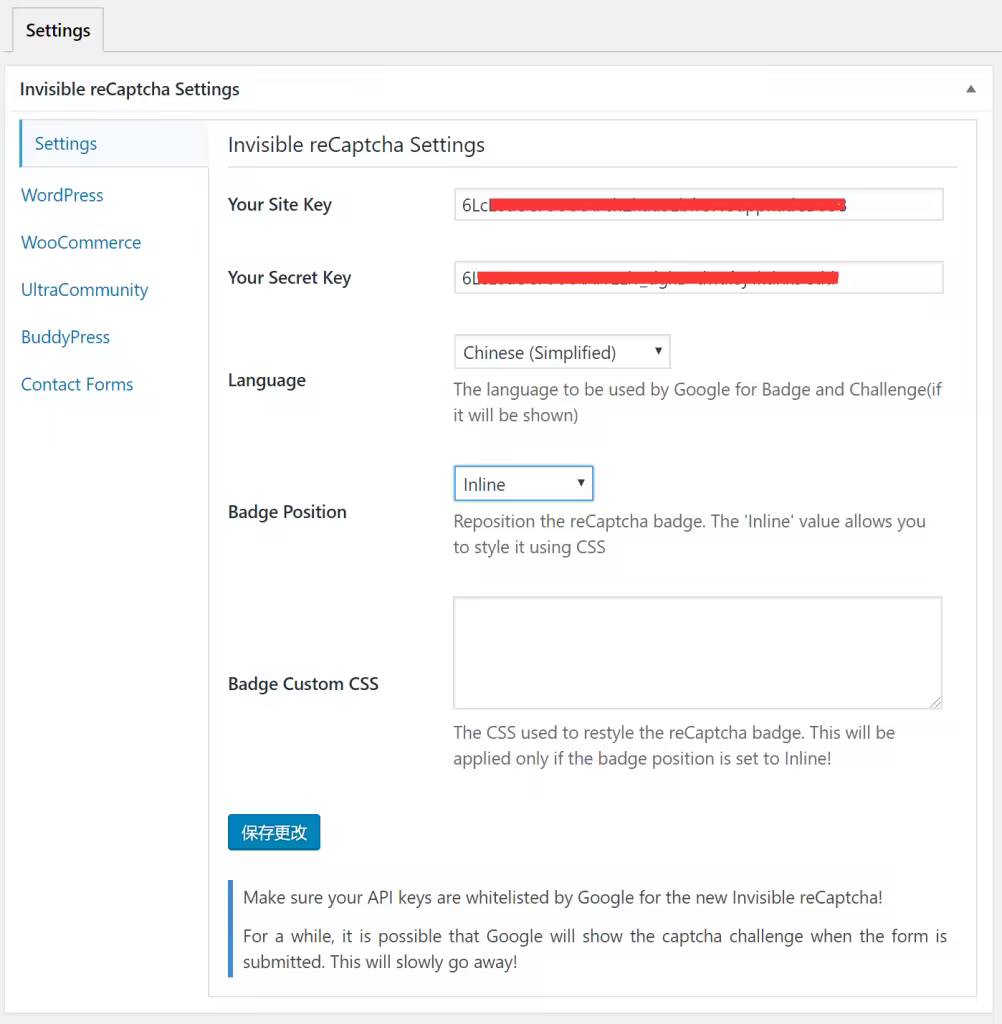The width and height of the screenshot is (1002, 1024).
Task: Open the WooCommerce section
Action: tap(81, 242)
